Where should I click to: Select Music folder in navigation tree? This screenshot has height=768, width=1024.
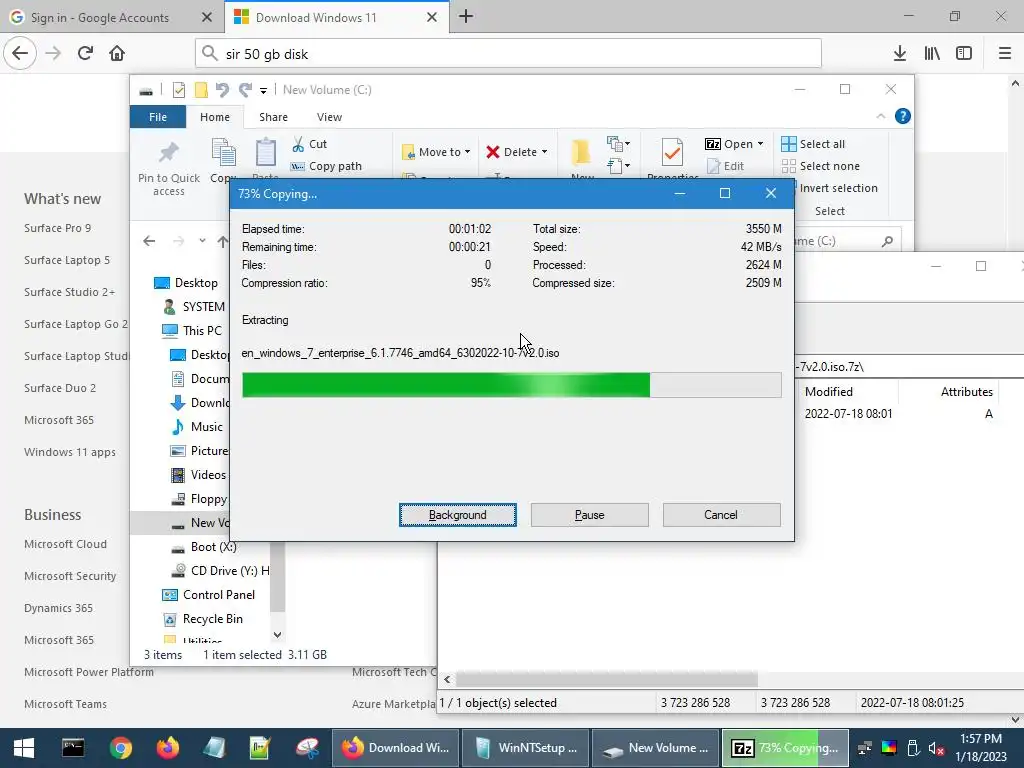pyautogui.click(x=196, y=426)
